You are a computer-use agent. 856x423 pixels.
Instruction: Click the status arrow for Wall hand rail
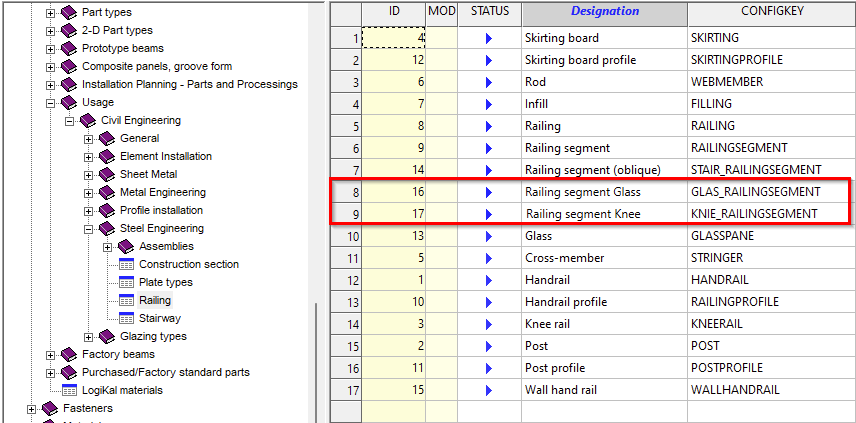(x=489, y=390)
